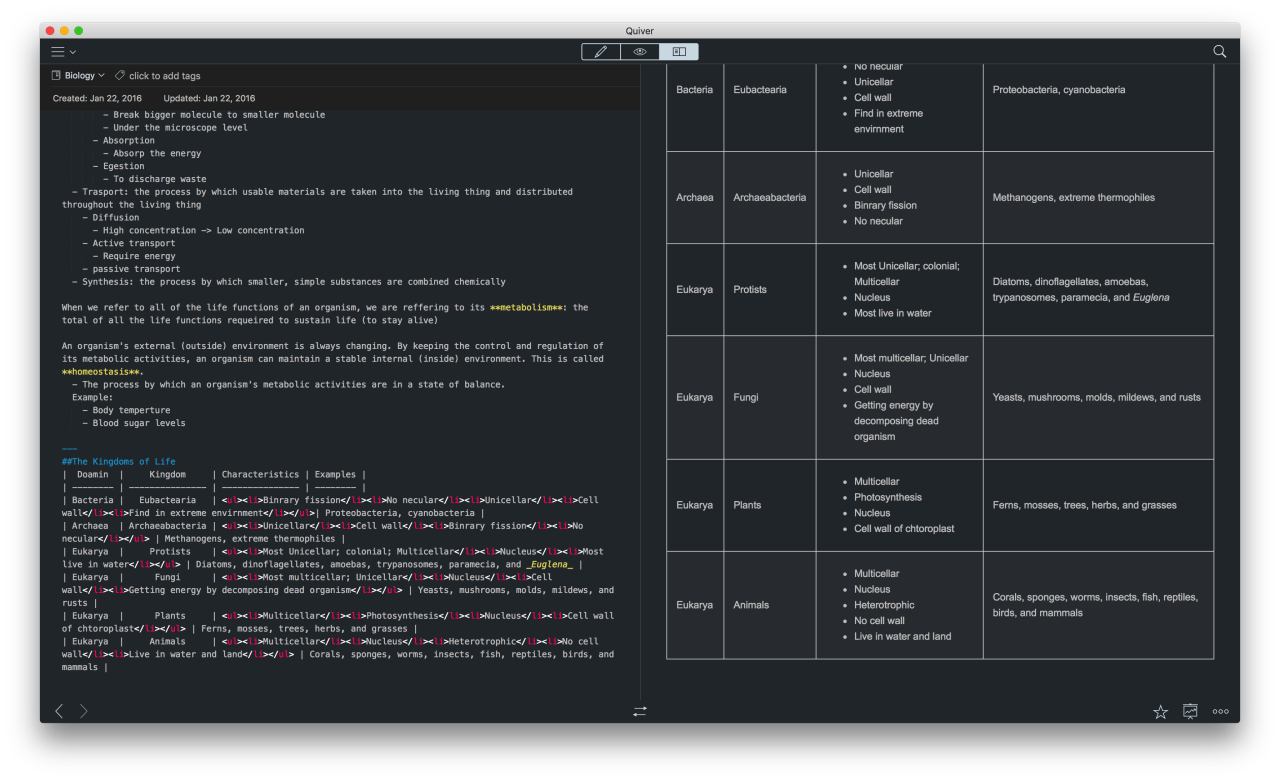Click the 'Archaea' domain cell in the preview
Viewport: 1280px width, 780px height.
click(695, 198)
